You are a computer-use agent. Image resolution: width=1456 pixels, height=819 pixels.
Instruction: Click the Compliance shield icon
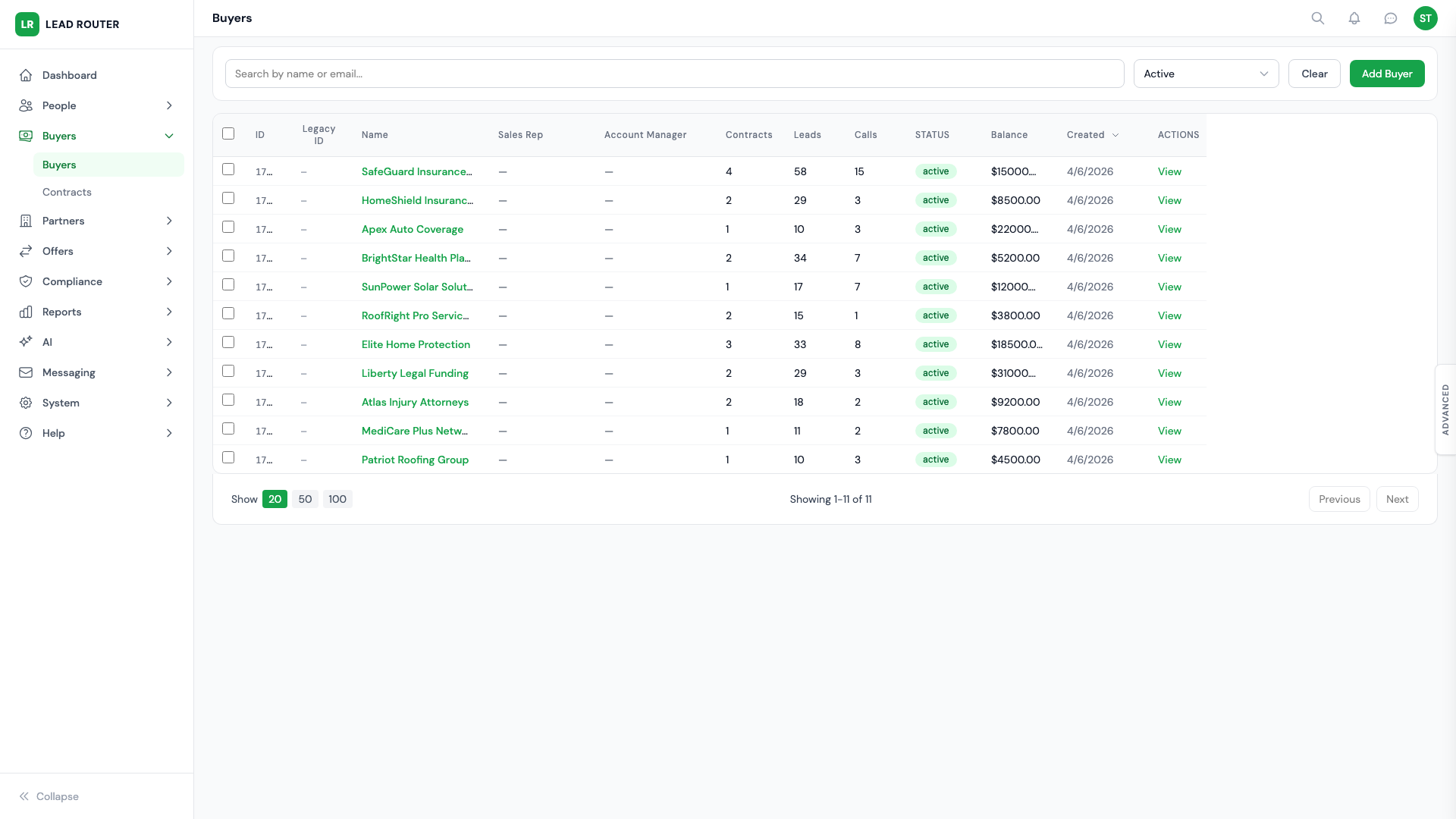coord(26,281)
